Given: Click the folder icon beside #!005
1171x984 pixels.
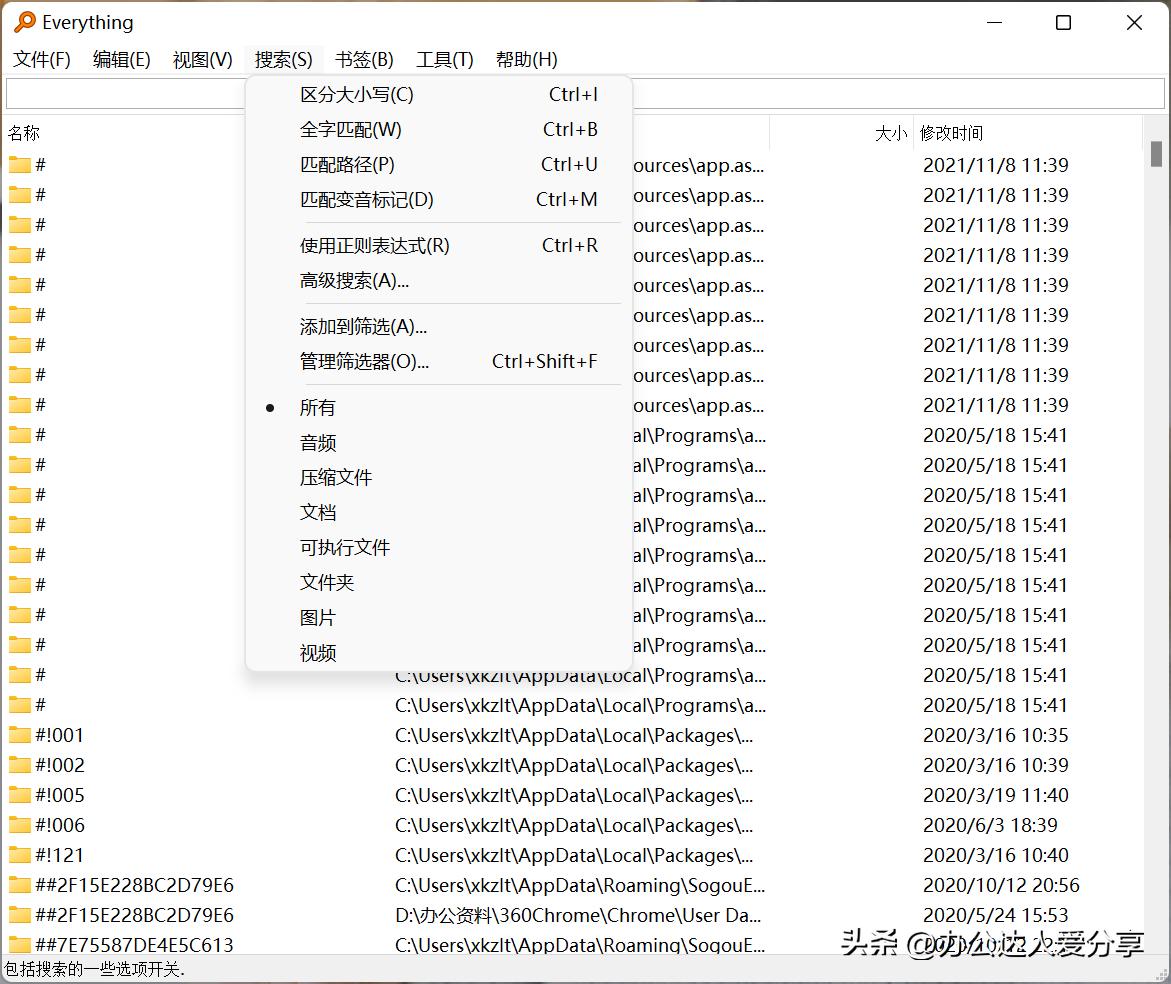Looking at the screenshot, I should point(18,795).
